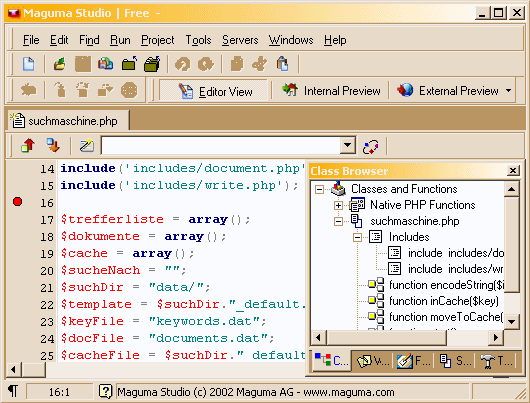The image size is (530, 403).
Task: Click the down arrow icon
Action: point(53,146)
